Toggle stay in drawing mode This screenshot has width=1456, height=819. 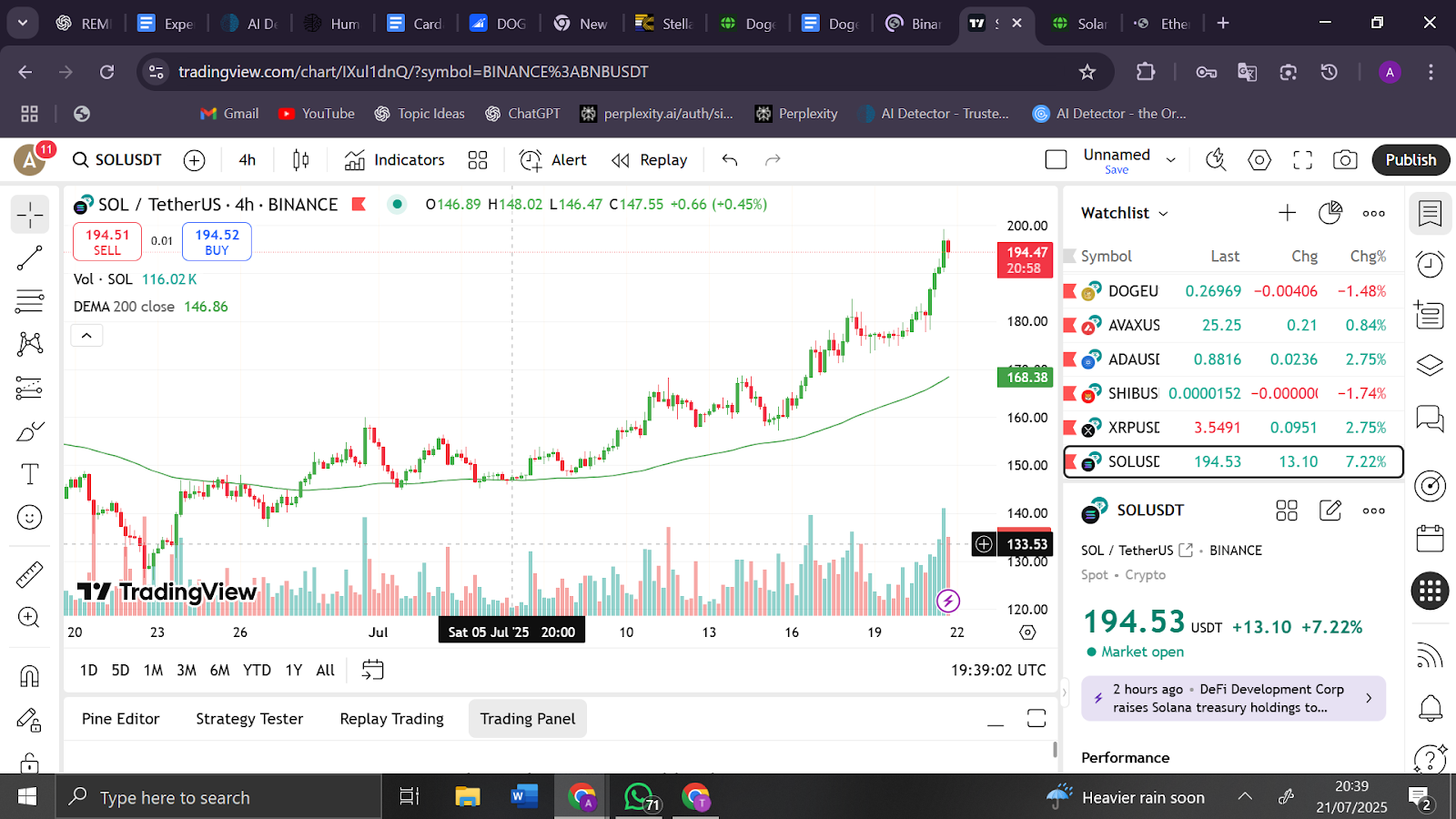click(30, 720)
